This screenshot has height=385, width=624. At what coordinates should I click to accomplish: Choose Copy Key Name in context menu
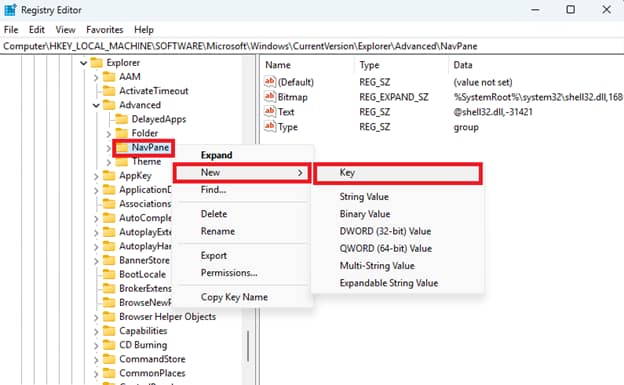243,297
